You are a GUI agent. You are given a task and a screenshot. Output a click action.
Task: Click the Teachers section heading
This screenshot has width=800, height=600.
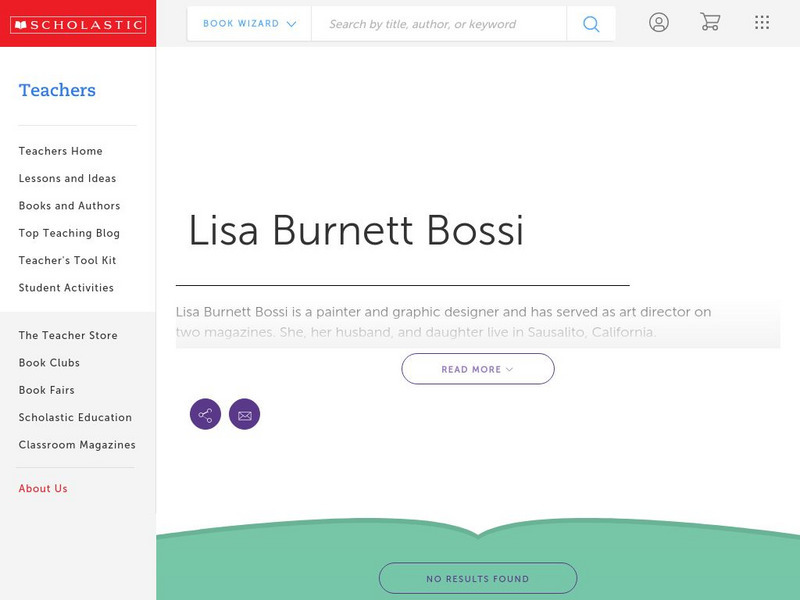tap(57, 90)
